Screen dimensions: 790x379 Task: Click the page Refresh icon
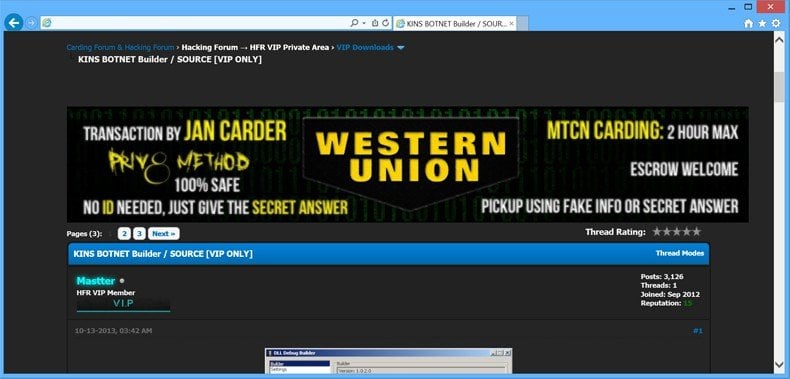click(x=385, y=23)
